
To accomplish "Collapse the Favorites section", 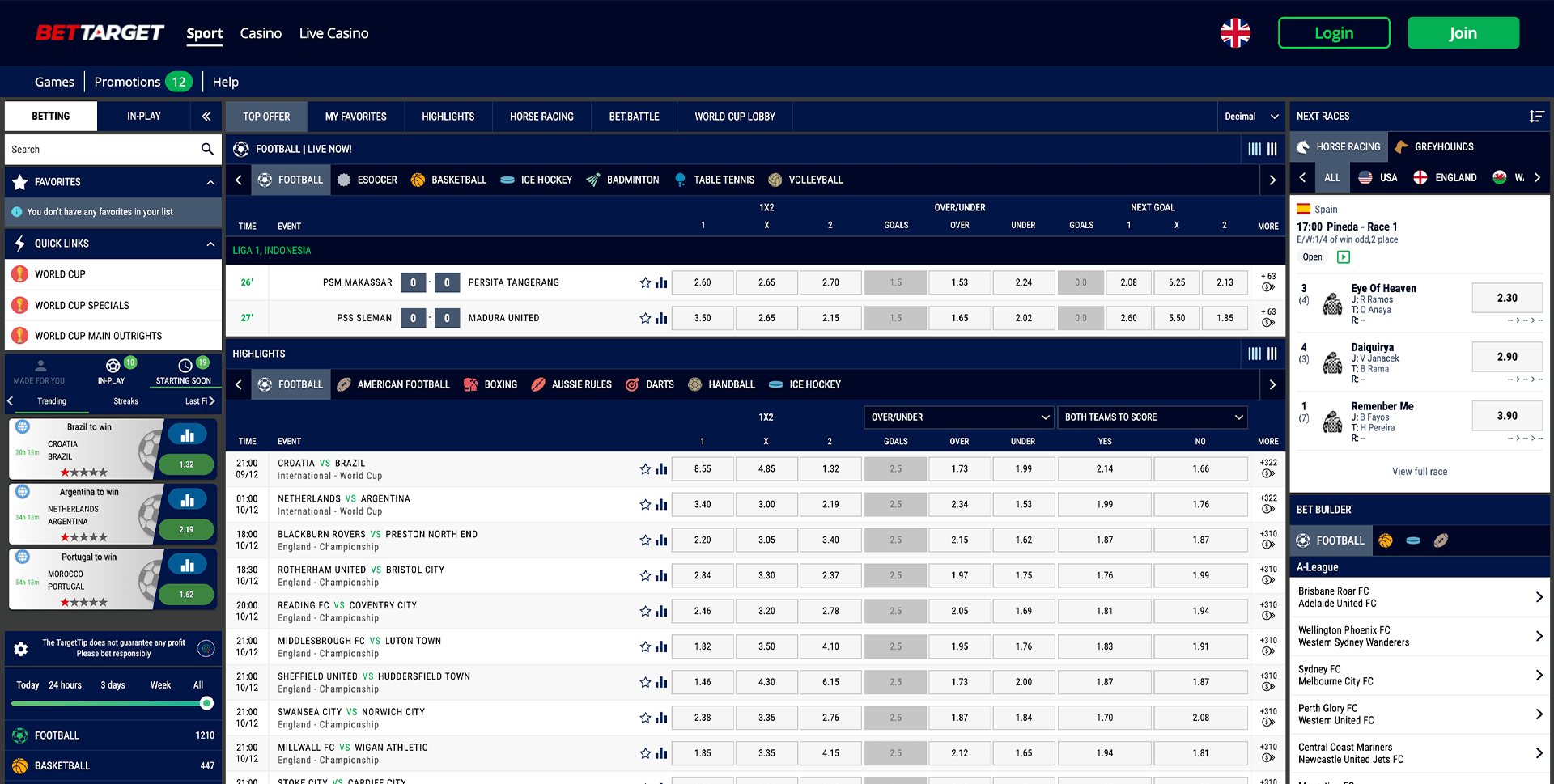I will point(210,182).
